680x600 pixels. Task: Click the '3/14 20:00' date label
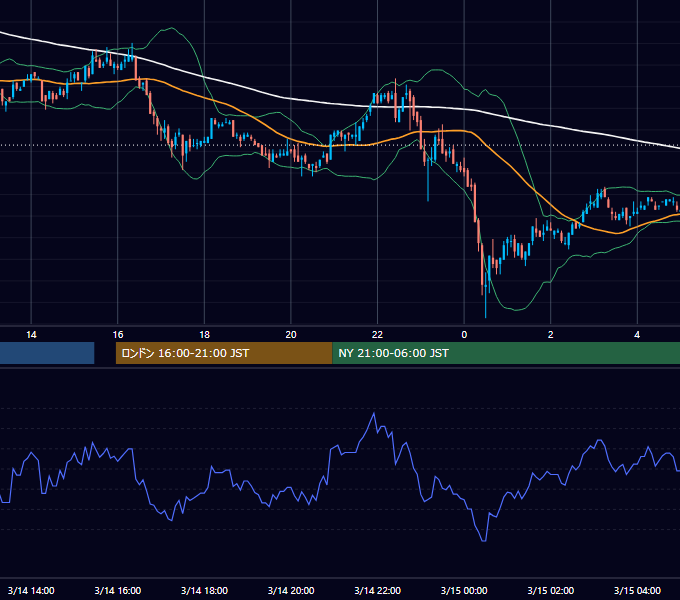pyautogui.click(x=291, y=590)
